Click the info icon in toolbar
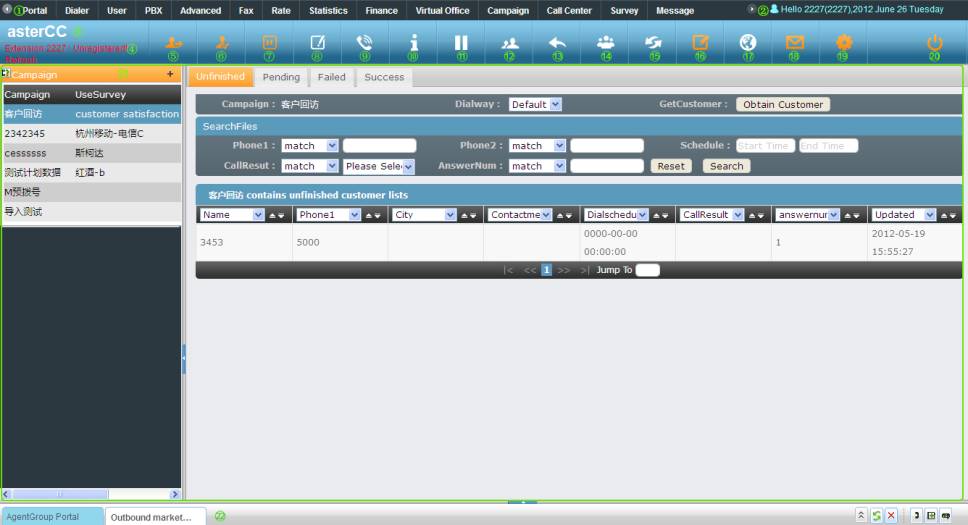 click(x=413, y=43)
